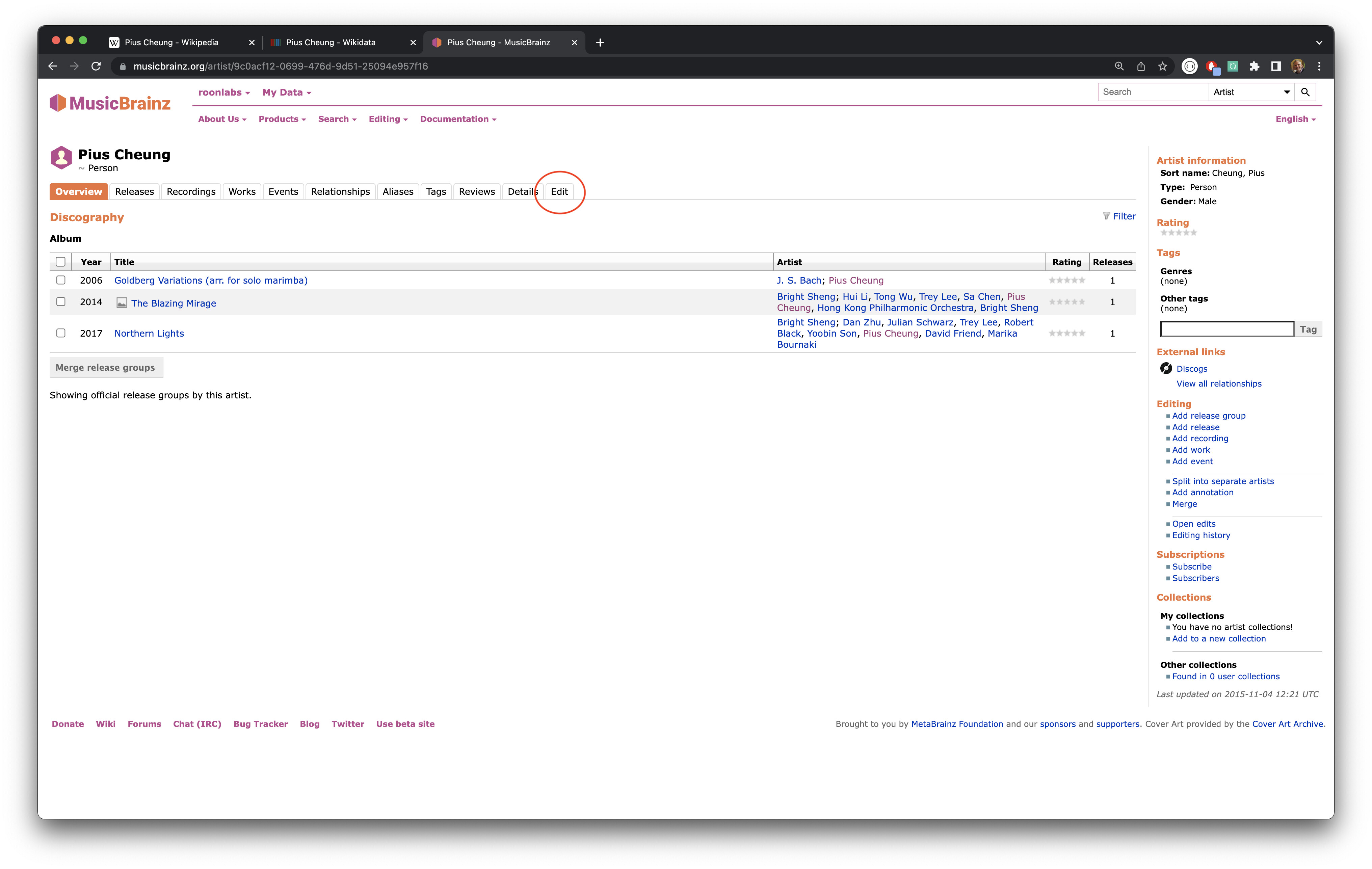The image size is (1372, 869).
Task: Open the Artist search type dropdown
Action: coord(1251,92)
